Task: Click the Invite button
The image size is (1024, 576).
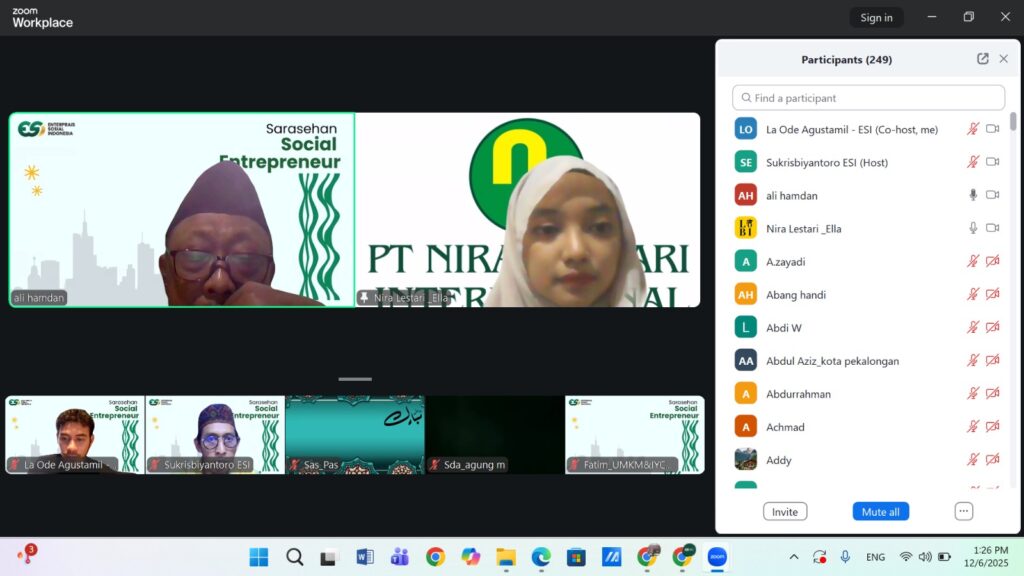Action: 785,511
